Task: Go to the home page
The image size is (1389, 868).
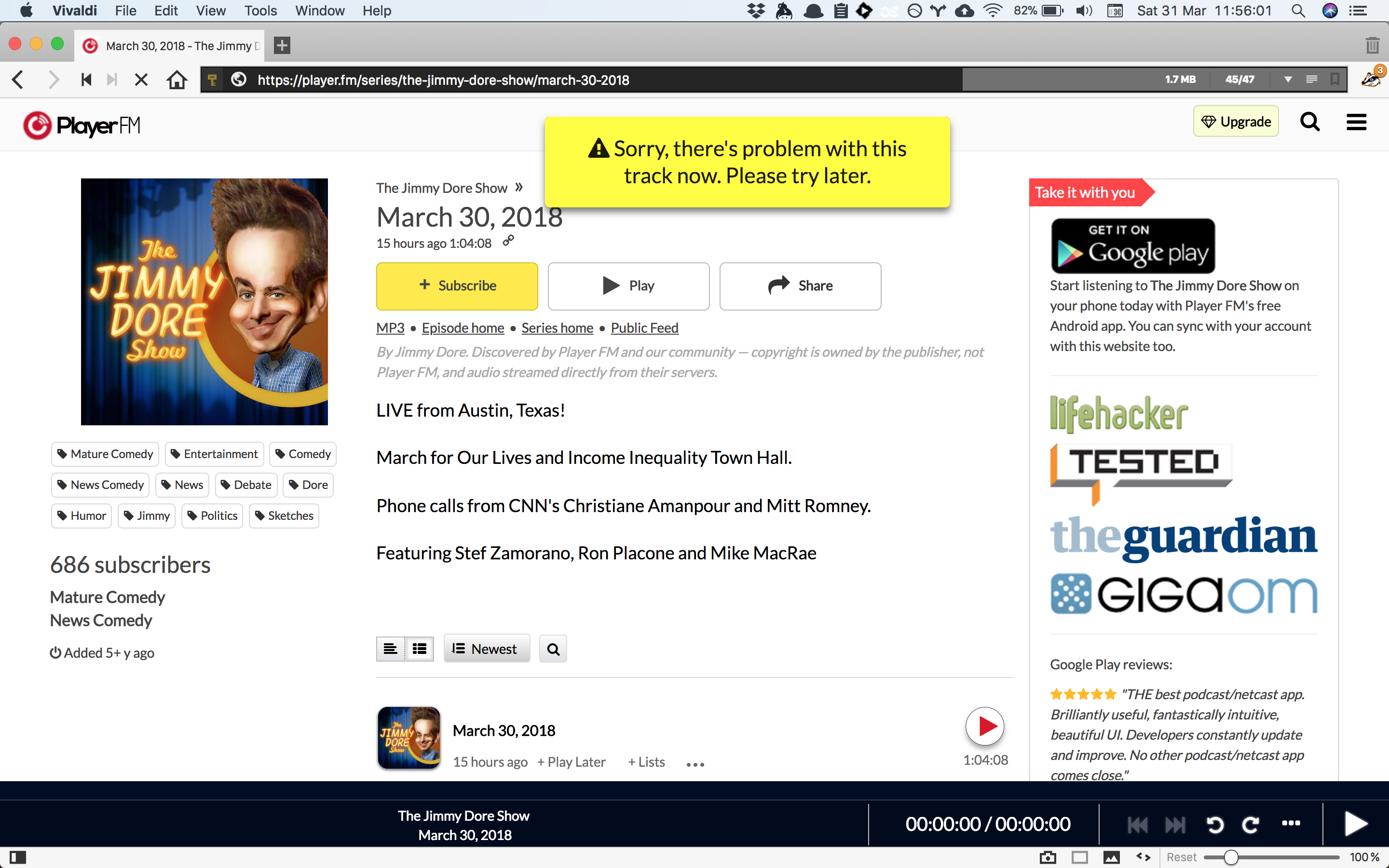Action: (177, 80)
